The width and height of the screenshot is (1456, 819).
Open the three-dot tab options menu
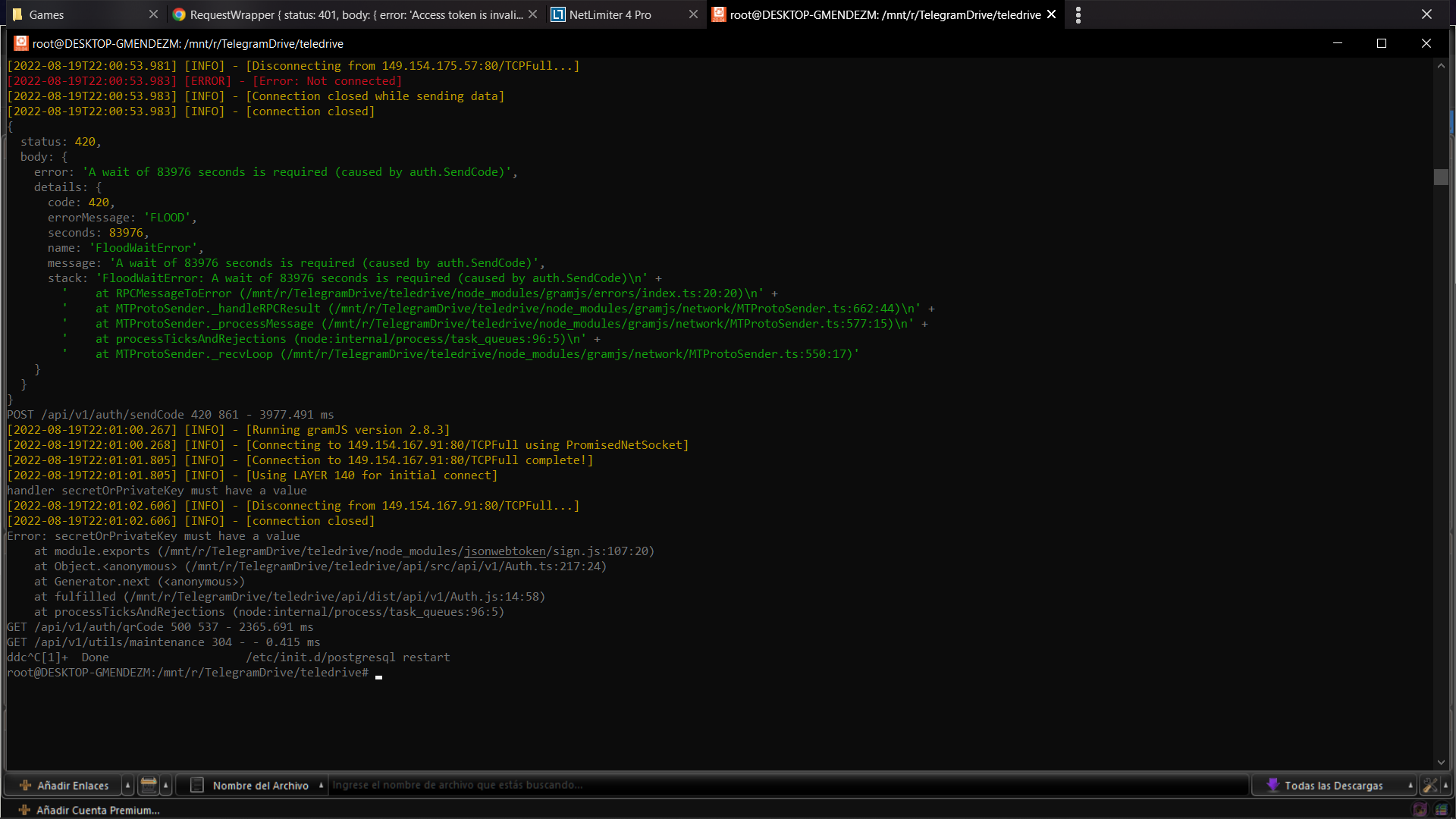[x=1078, y=14]
